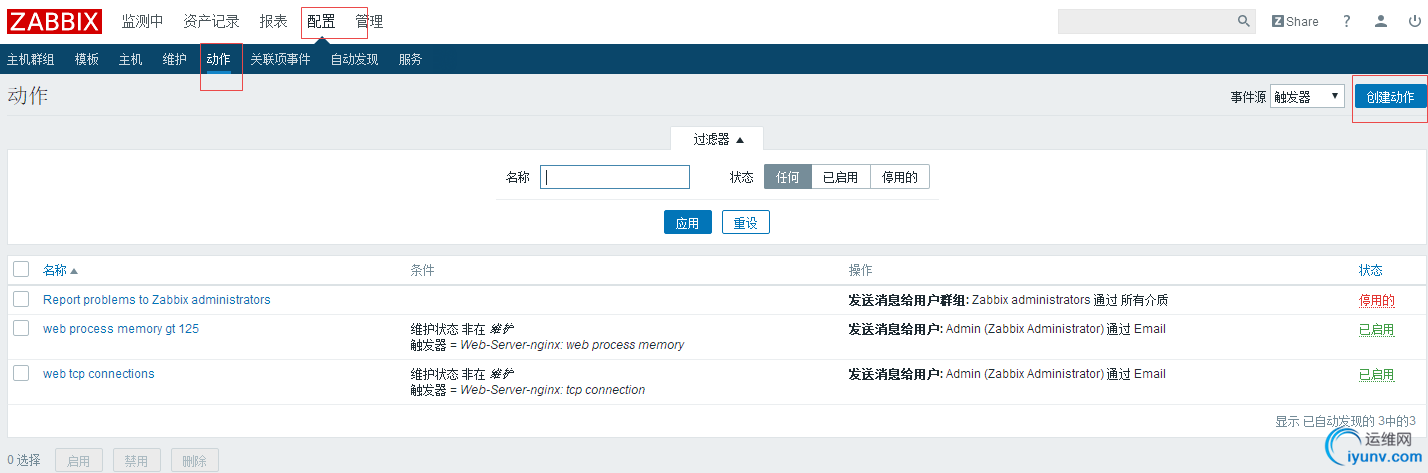The height and width of the screenshot is (473, 1428).
Task: Click the 重设 button
Action: tap(746, 222)
